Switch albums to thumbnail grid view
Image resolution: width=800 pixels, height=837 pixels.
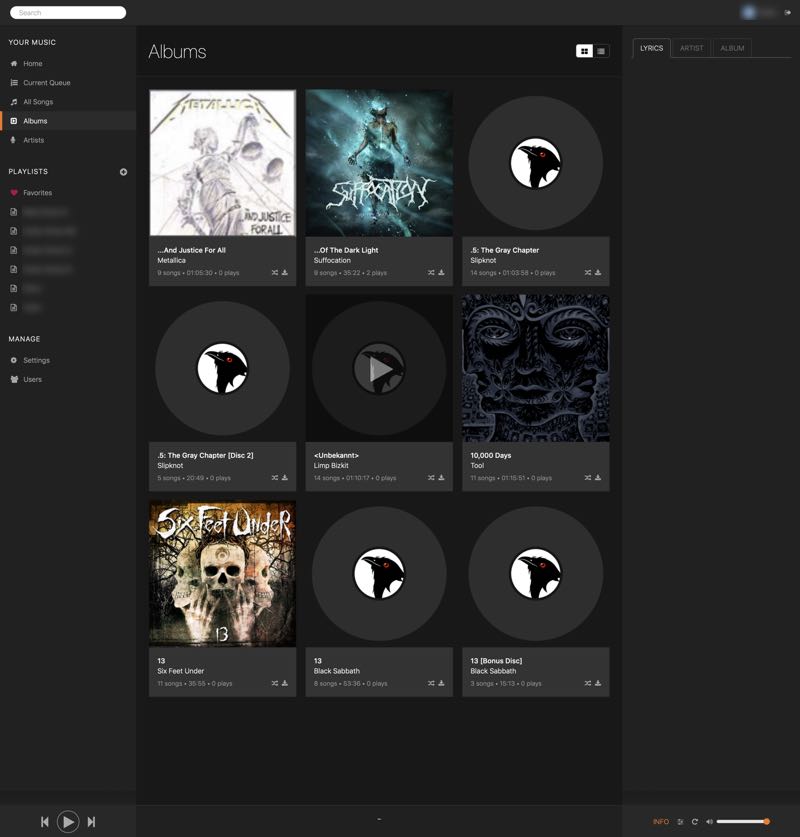tap(584, 51)
